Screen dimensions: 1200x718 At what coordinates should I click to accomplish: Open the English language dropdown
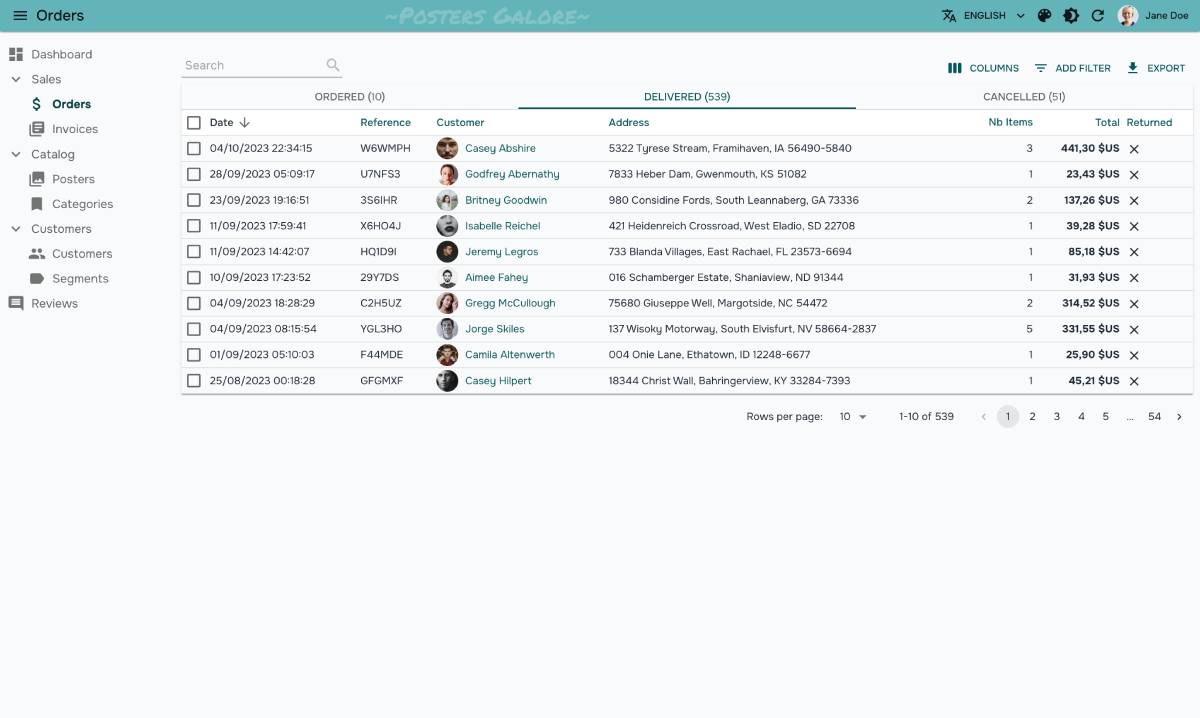[984, 16]
